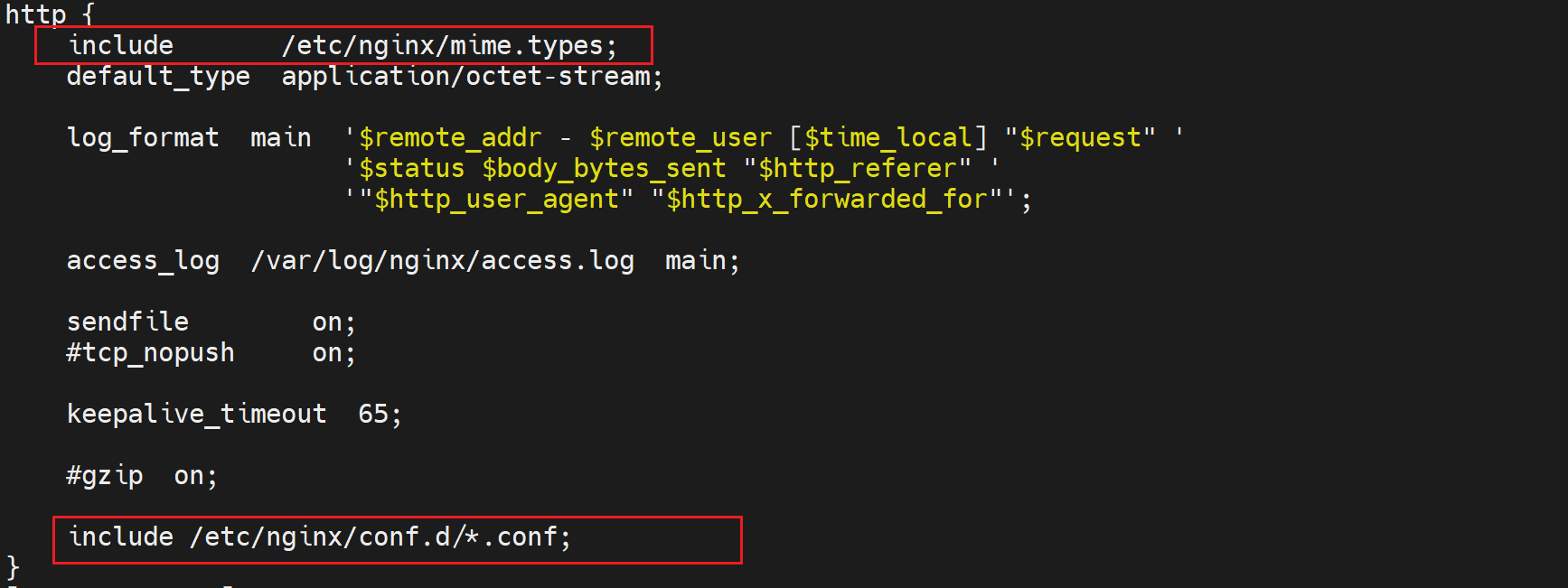Click the access_log directive

pyautogui.click(x=143, y=261)
